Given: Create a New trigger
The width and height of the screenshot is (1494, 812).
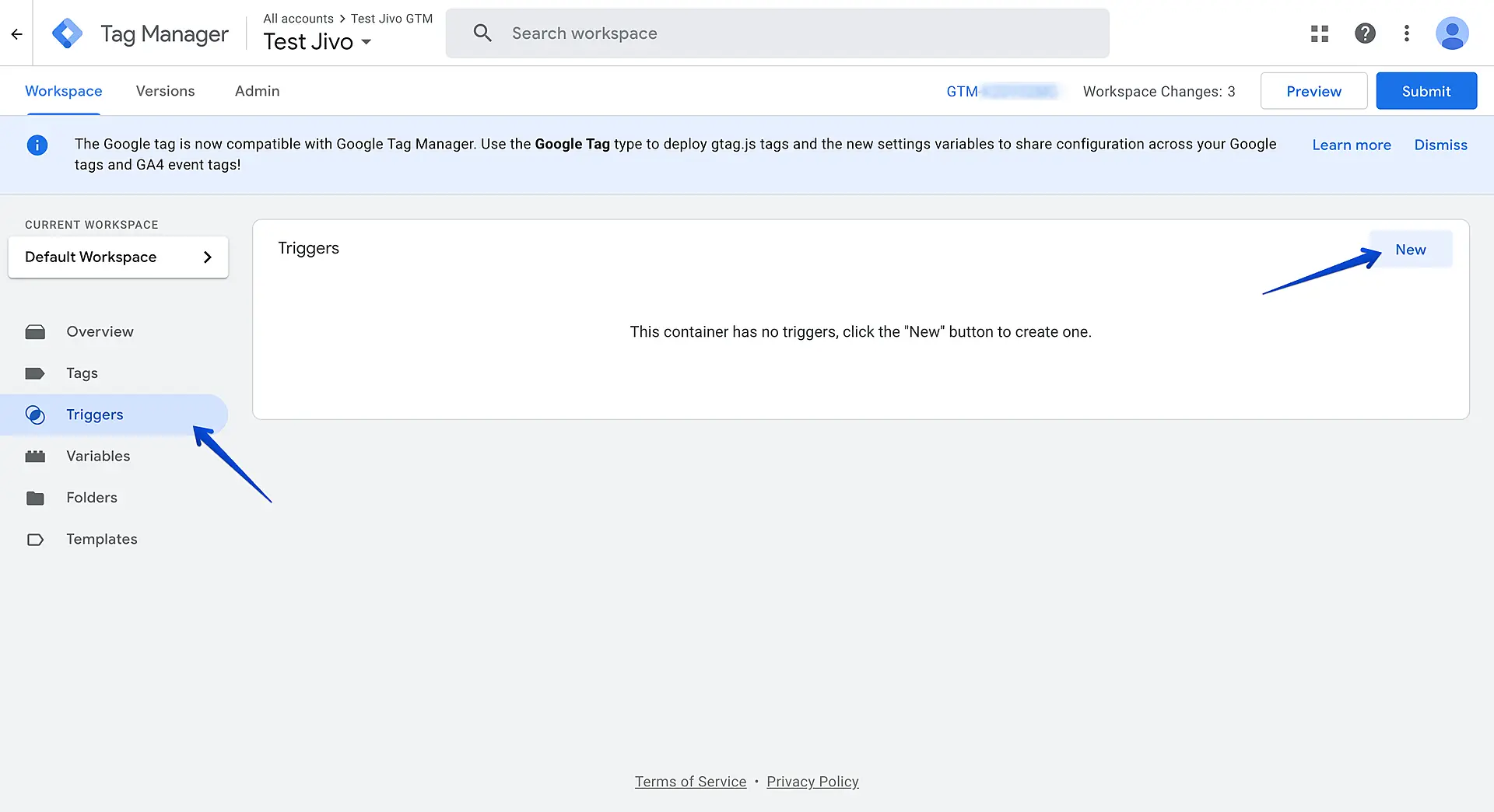Looking at the screenshot, I should coord(1410,250).
